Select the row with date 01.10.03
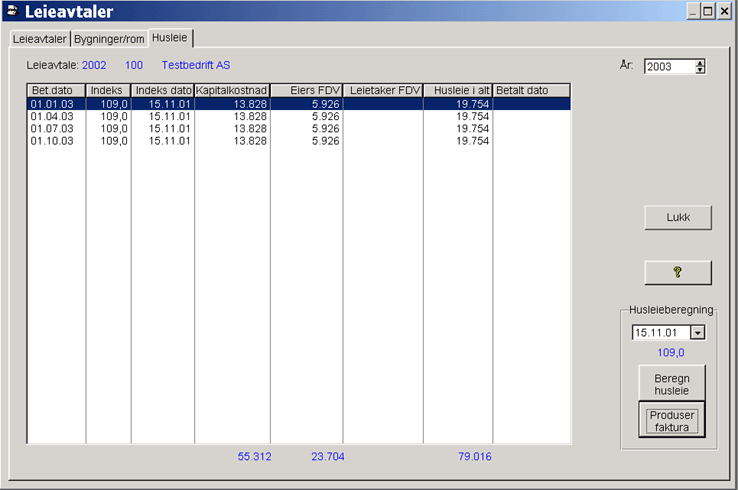 pyautogui.click(x=299, y=141)
